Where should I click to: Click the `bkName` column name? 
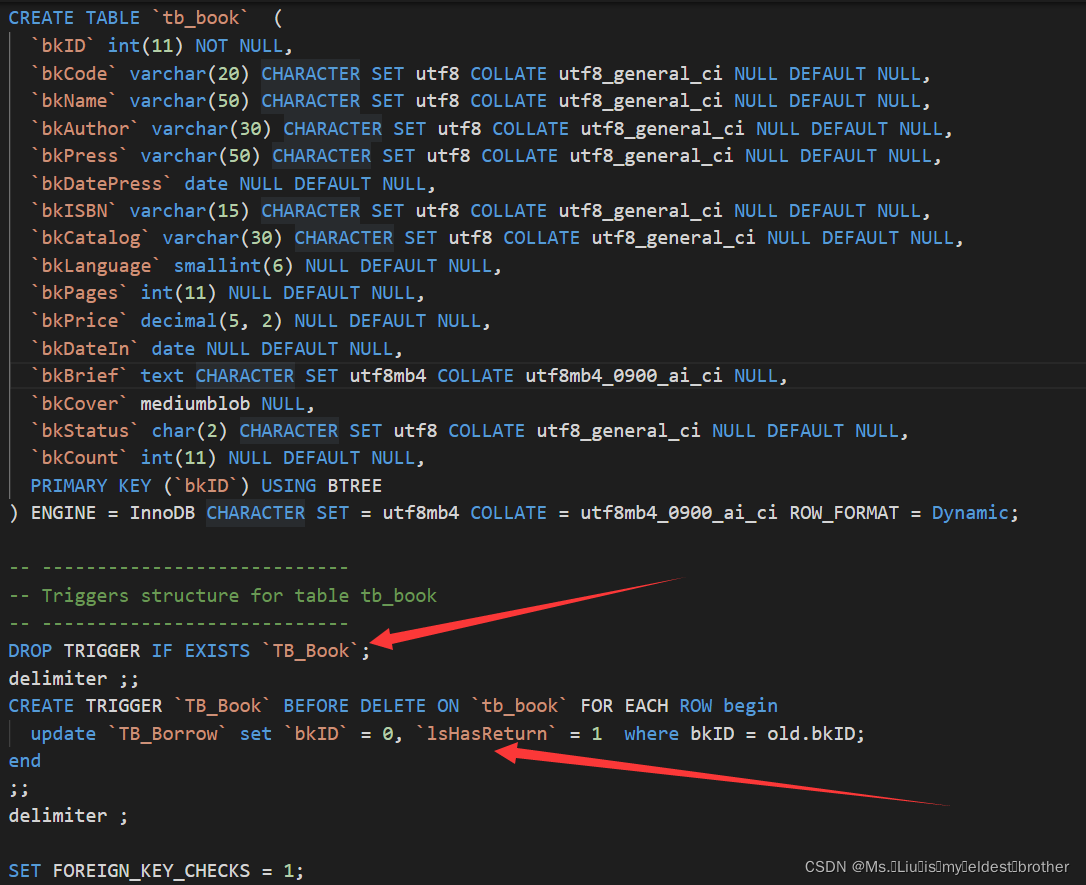(74, 101)
